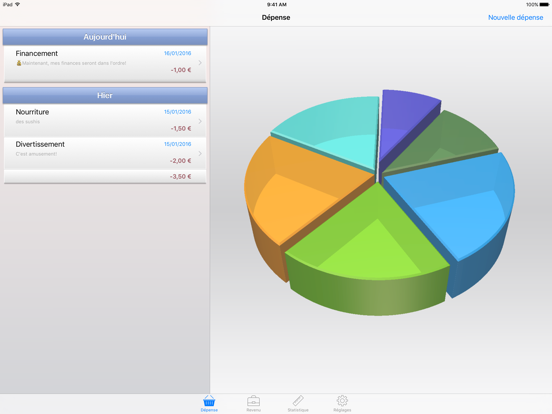This screenshot has width=552, height=414.
Task: Select the Hier section header
Action: pos(105,95)
